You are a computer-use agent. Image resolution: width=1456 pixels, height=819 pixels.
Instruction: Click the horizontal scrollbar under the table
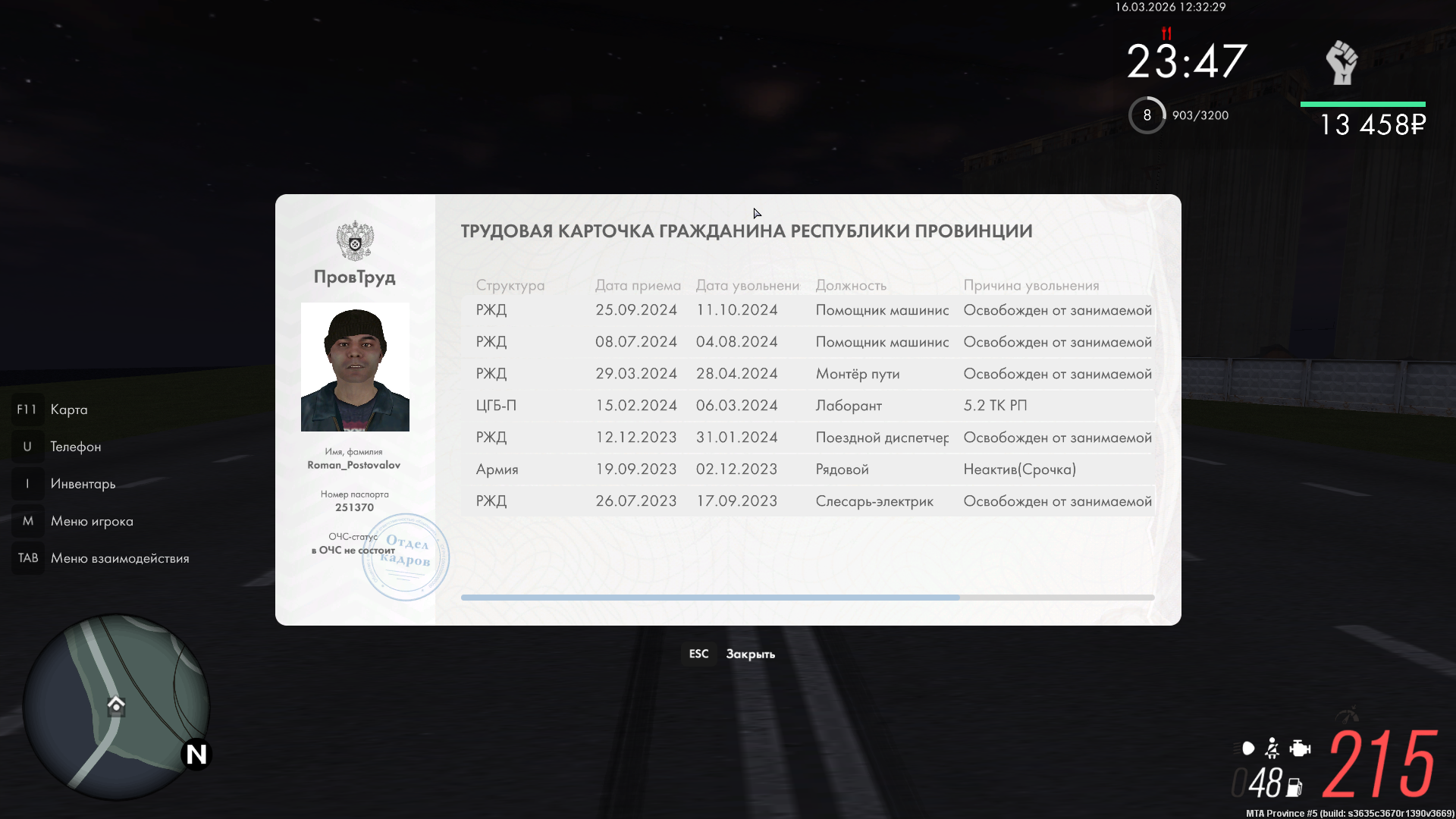tap(710, 598)
